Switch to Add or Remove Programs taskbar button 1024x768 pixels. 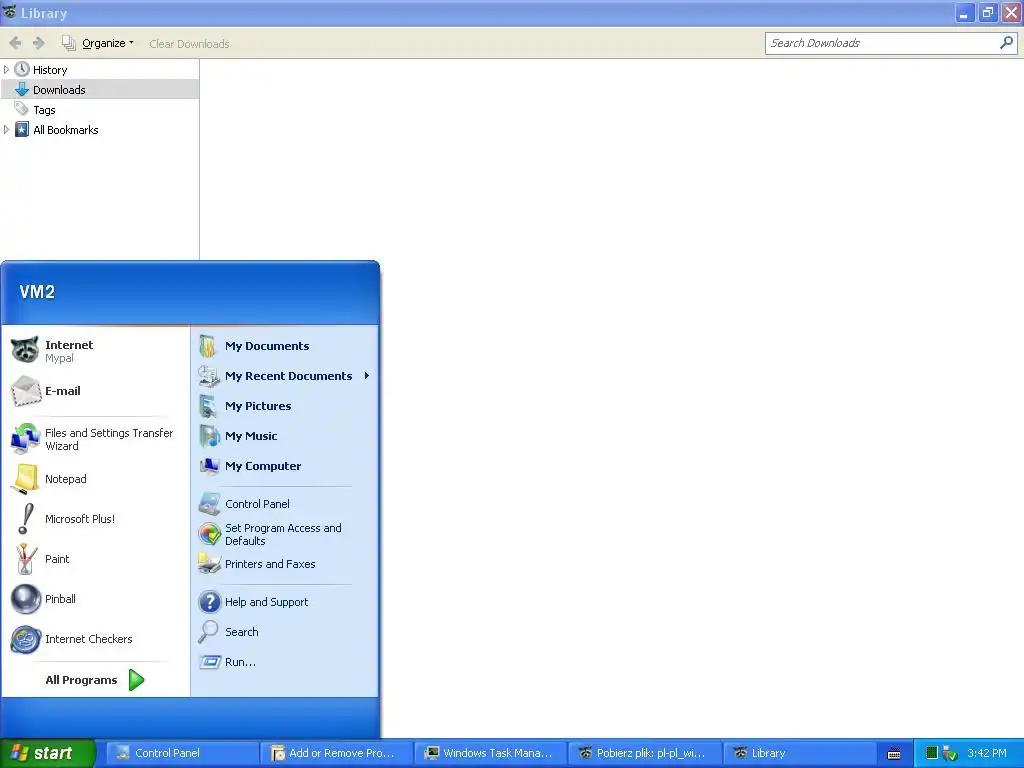pyautogui.click(x=336, y=753)
